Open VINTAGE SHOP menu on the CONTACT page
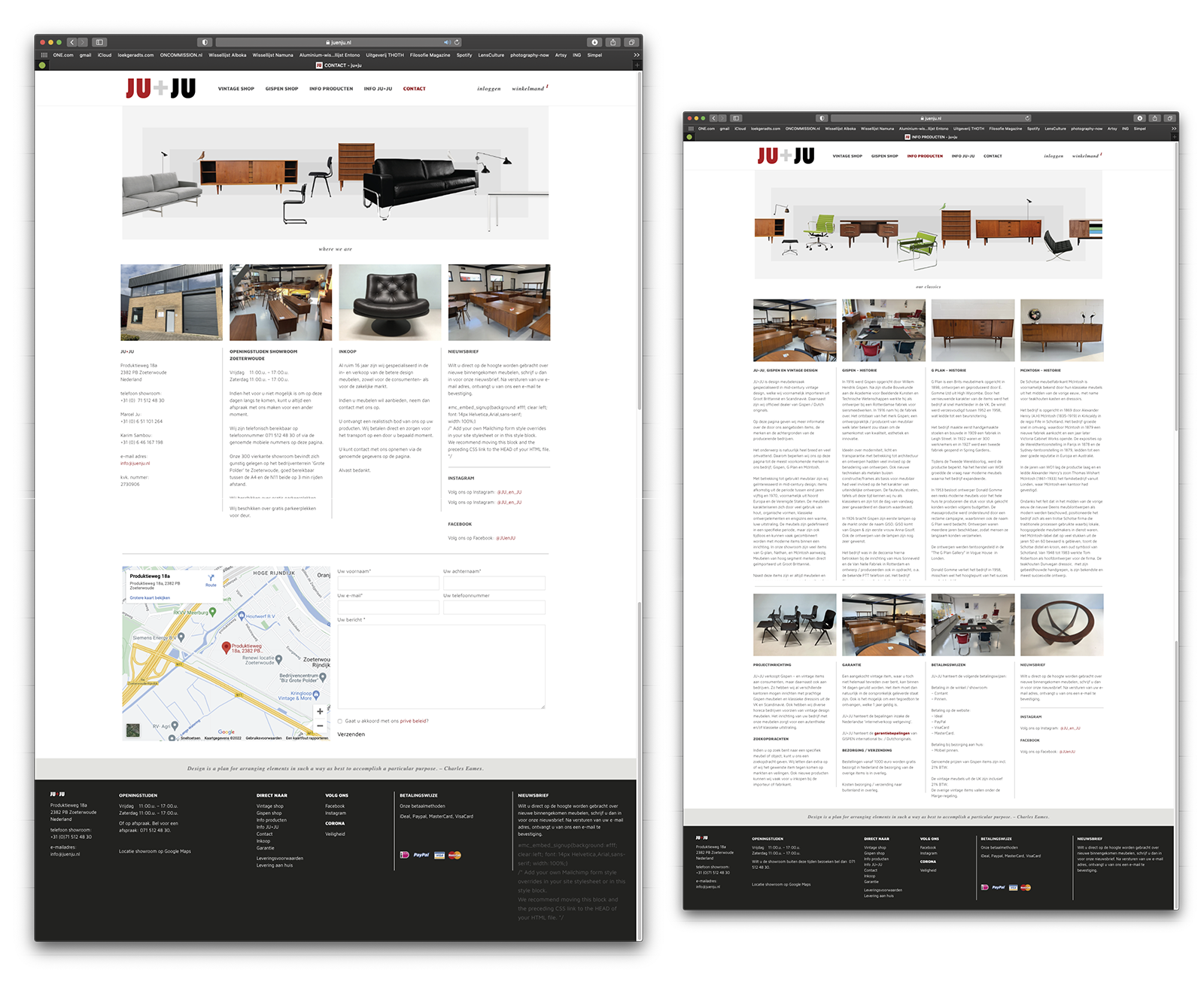 pos(236,89)
